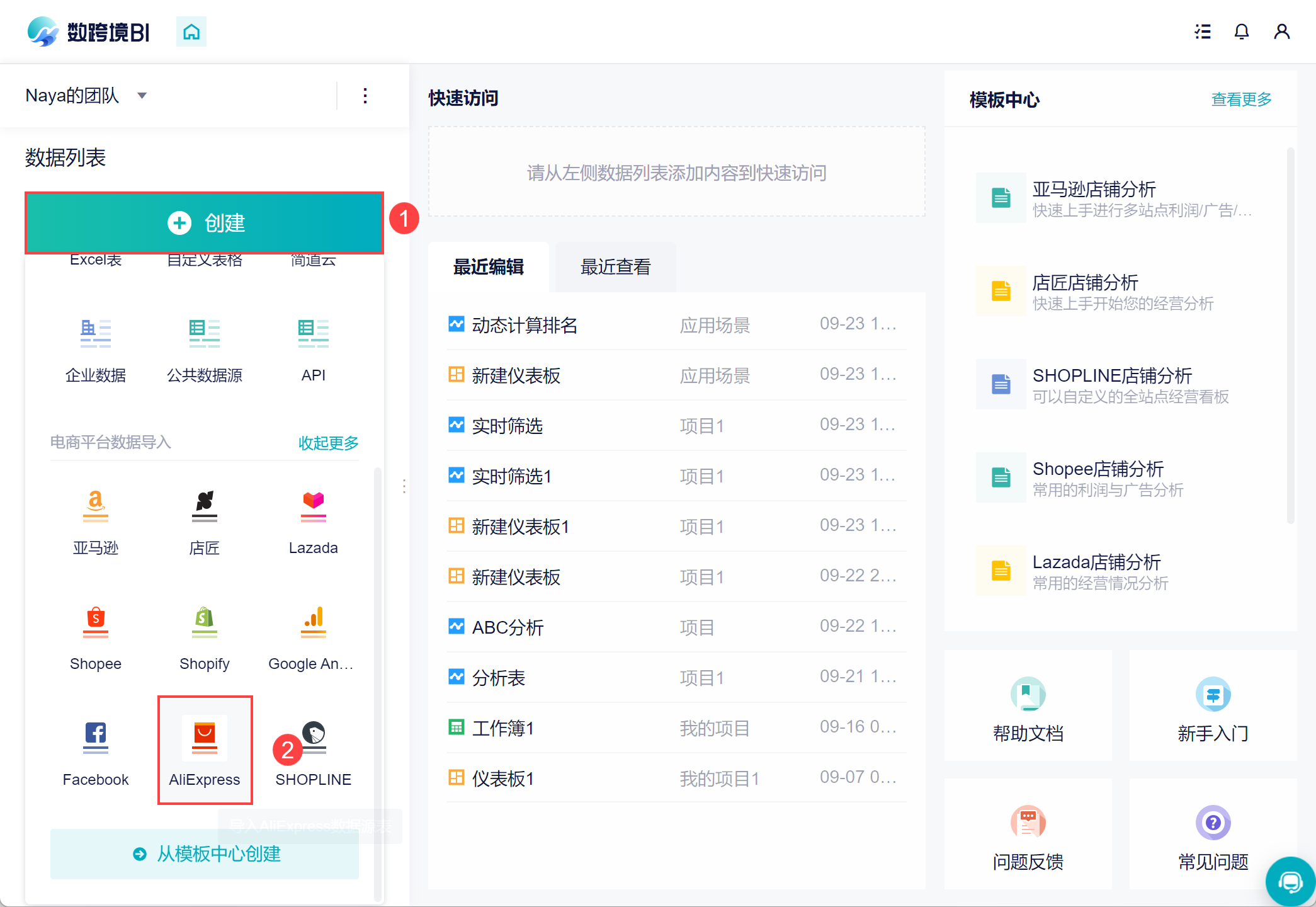Import data from 店匠
The height and width of the screenshot is (907, 1316).
coord(205,523)
